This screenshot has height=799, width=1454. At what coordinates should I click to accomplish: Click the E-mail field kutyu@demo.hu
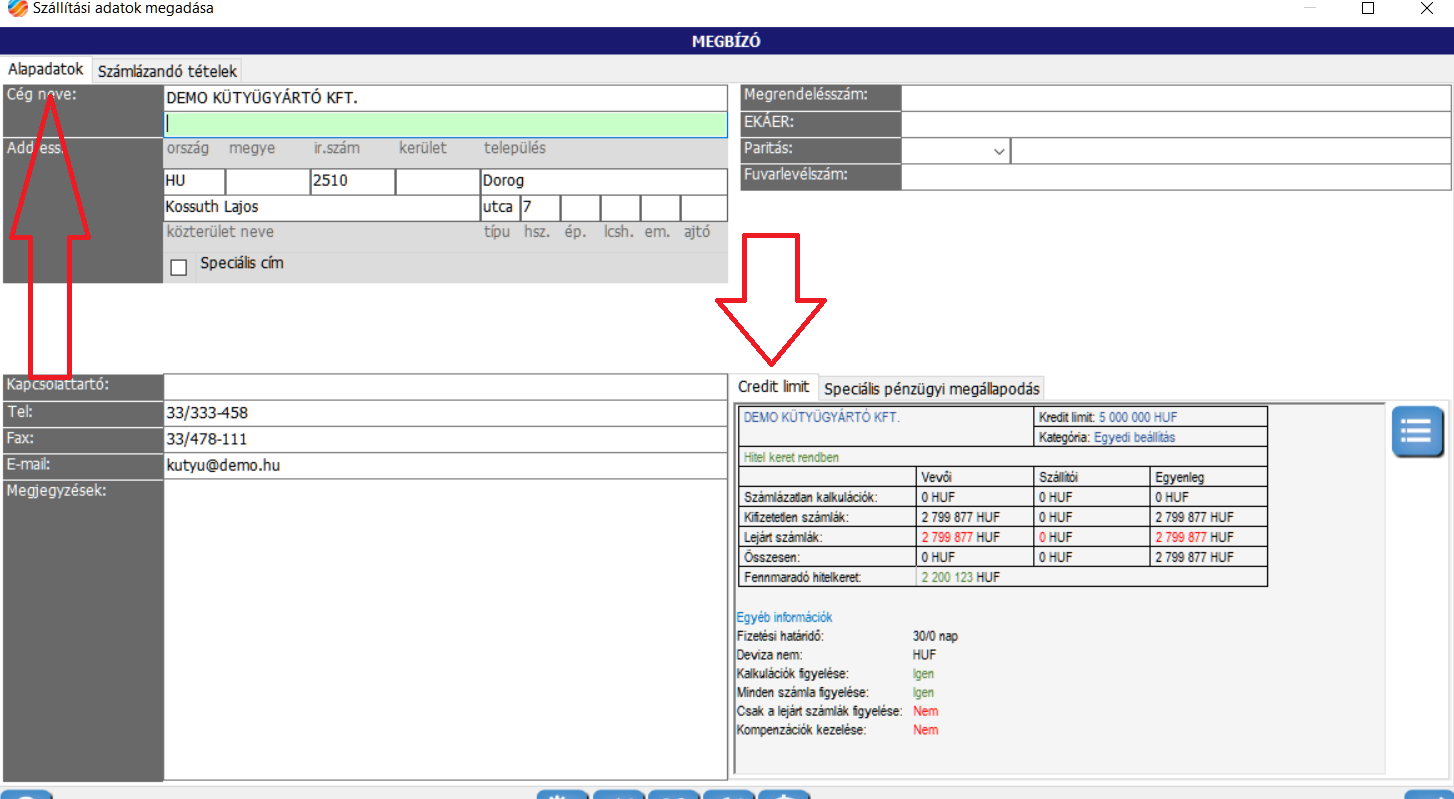[445, 465]
